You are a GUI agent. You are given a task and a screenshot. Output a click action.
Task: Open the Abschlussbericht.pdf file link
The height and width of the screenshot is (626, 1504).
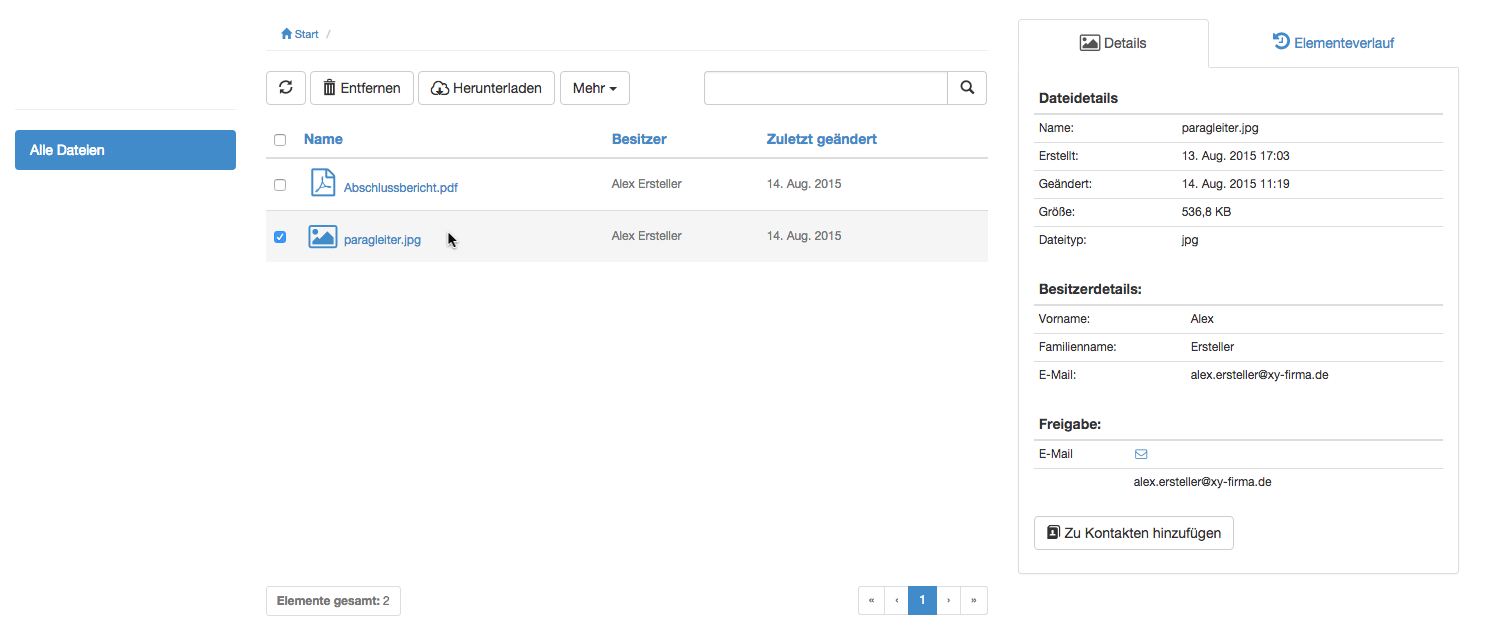[401, 187]
